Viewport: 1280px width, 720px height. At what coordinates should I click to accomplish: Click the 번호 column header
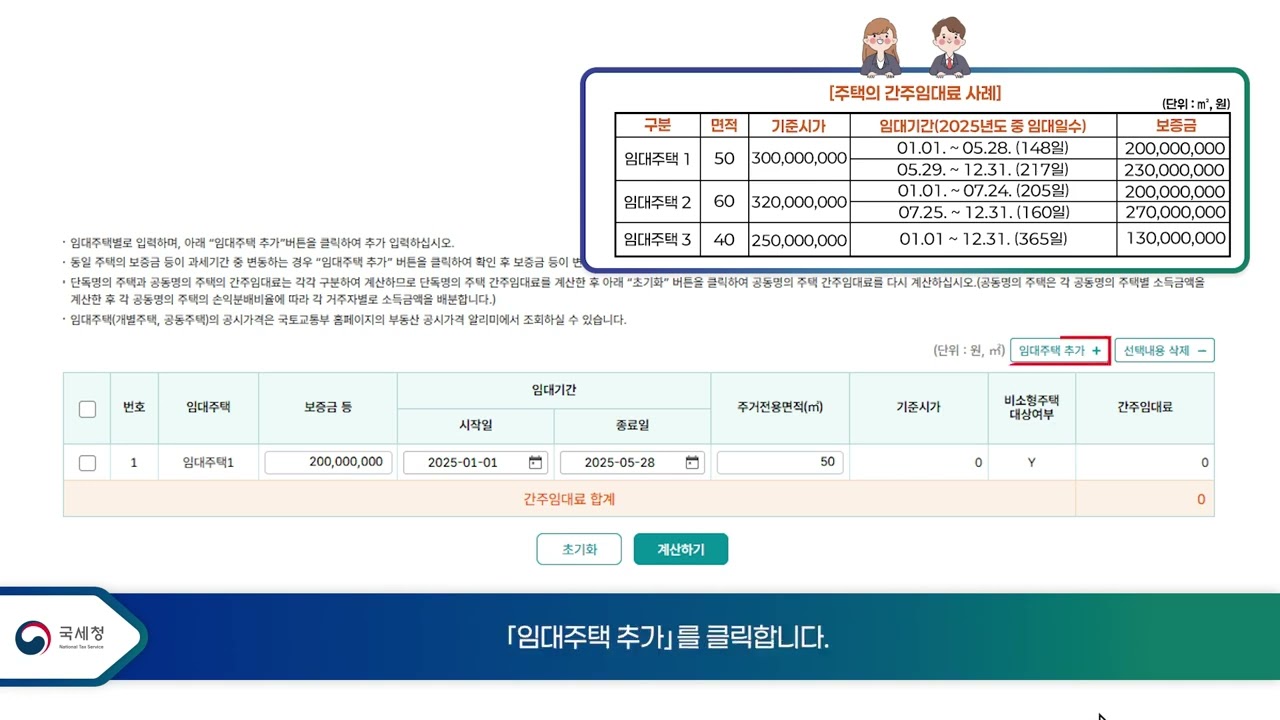134,408
